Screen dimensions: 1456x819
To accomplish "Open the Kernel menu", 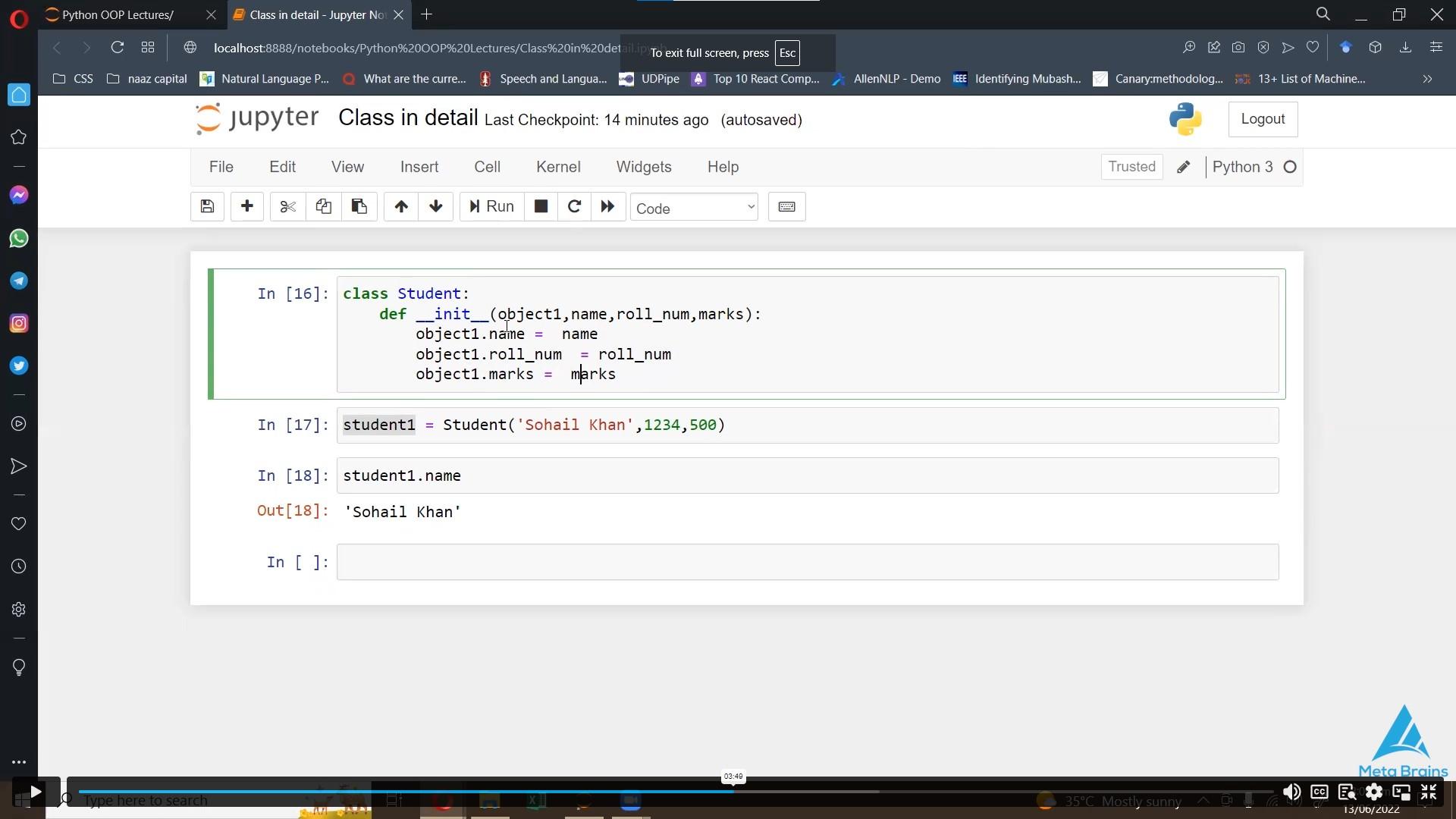I will 558,167.
